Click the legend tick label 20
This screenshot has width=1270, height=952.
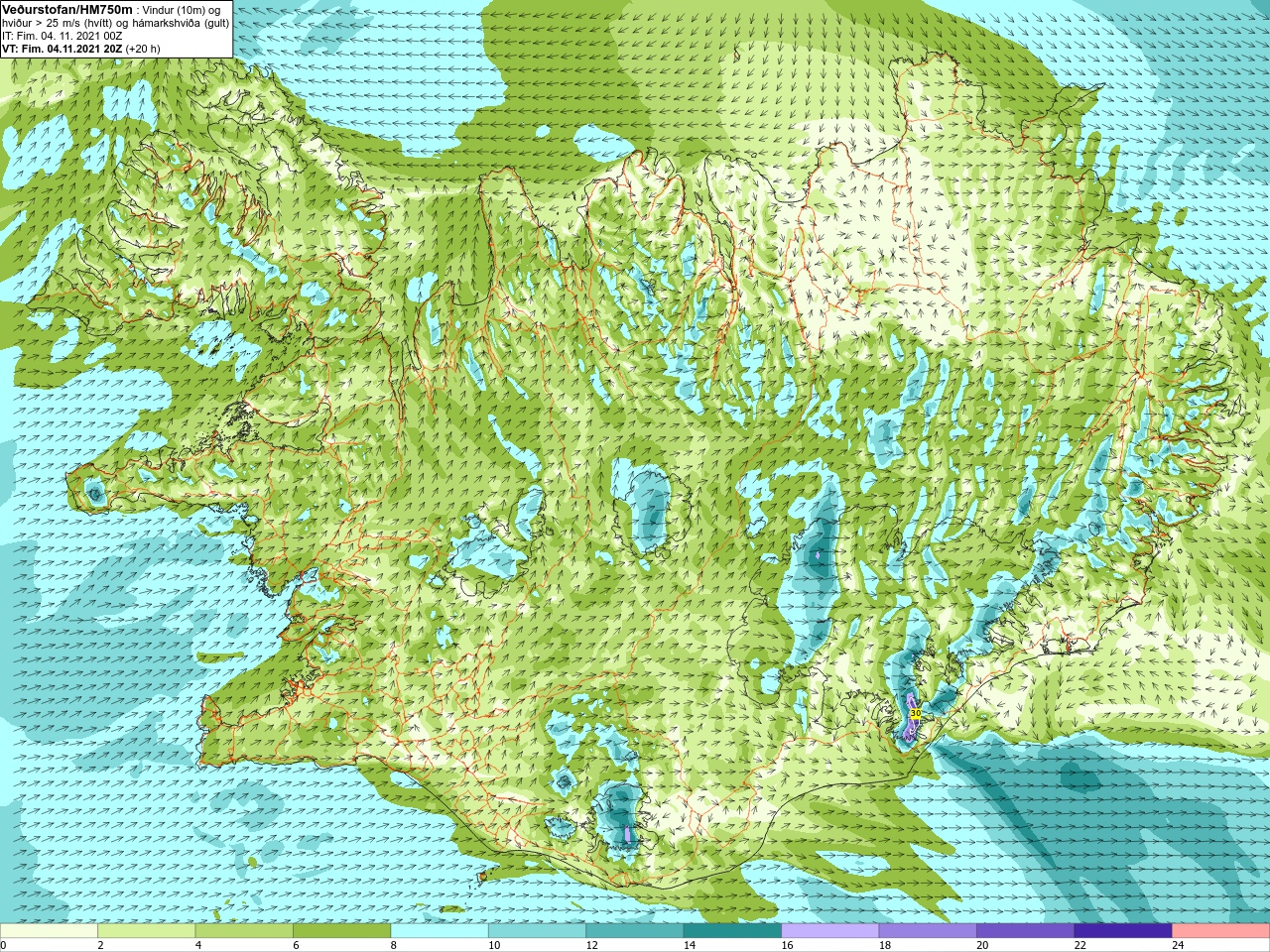pos(982,945)
